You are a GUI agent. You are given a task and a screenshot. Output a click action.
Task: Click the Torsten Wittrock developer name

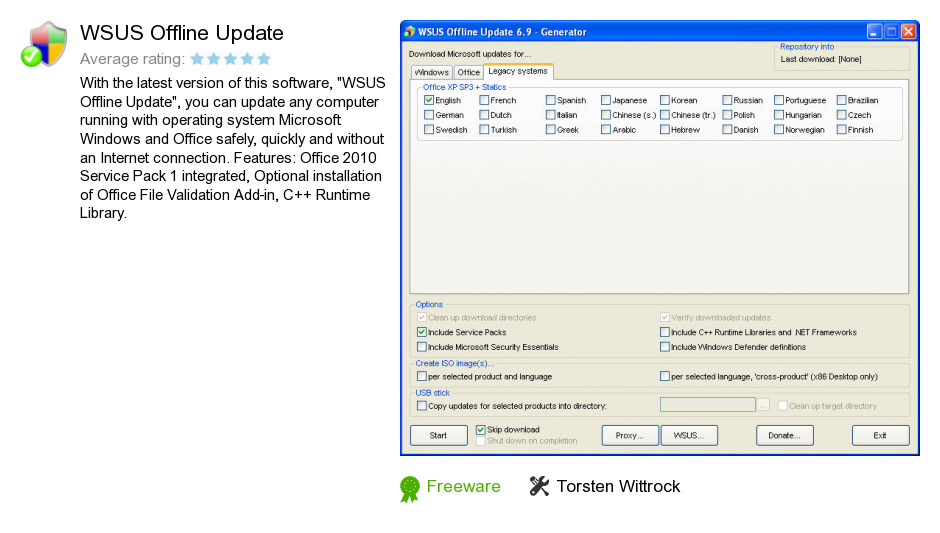click(618, 486)
